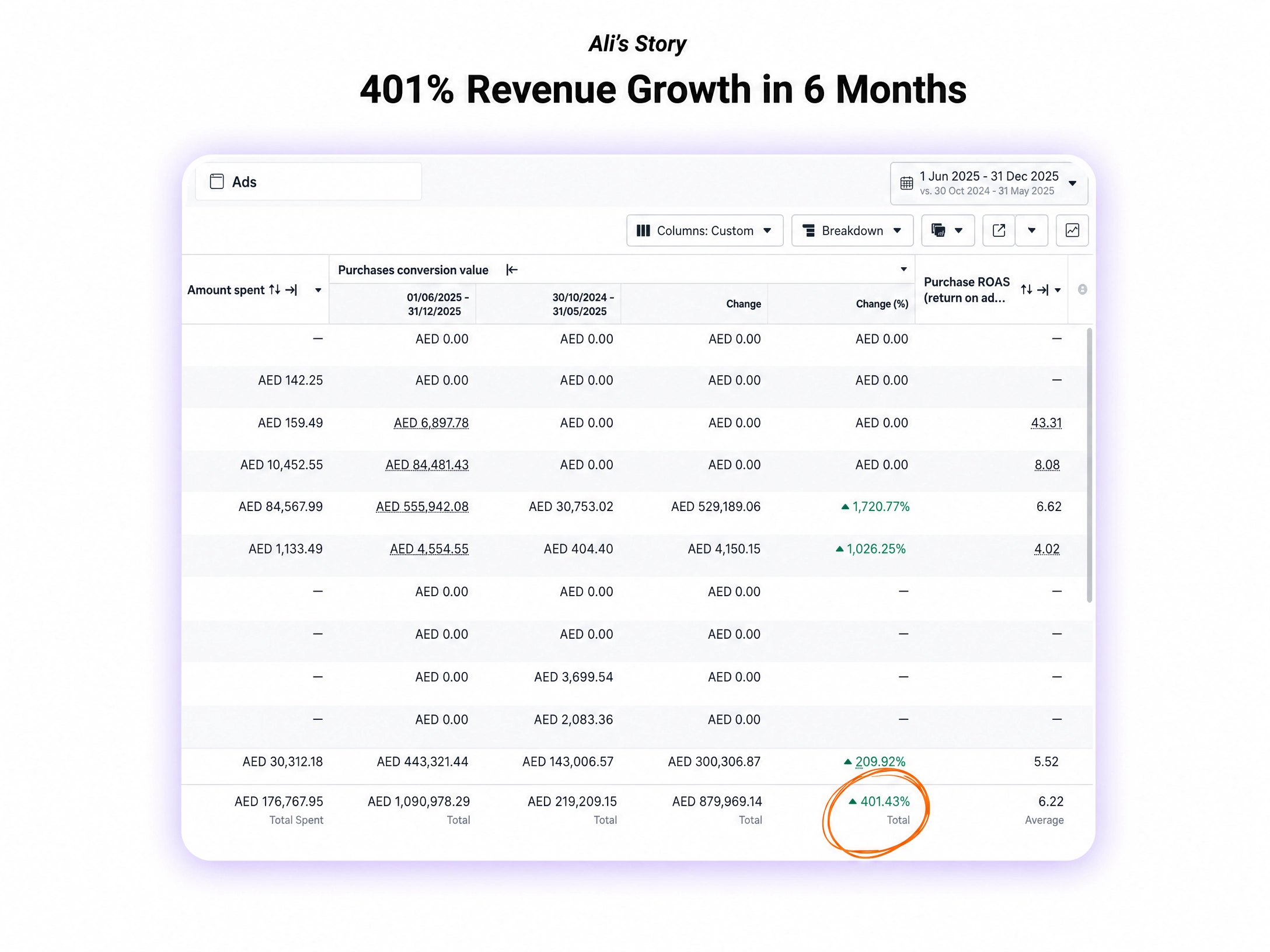The image size is (1270, 952).
Task: Open the Amount spent column dropdown
Action: (318, 290)
